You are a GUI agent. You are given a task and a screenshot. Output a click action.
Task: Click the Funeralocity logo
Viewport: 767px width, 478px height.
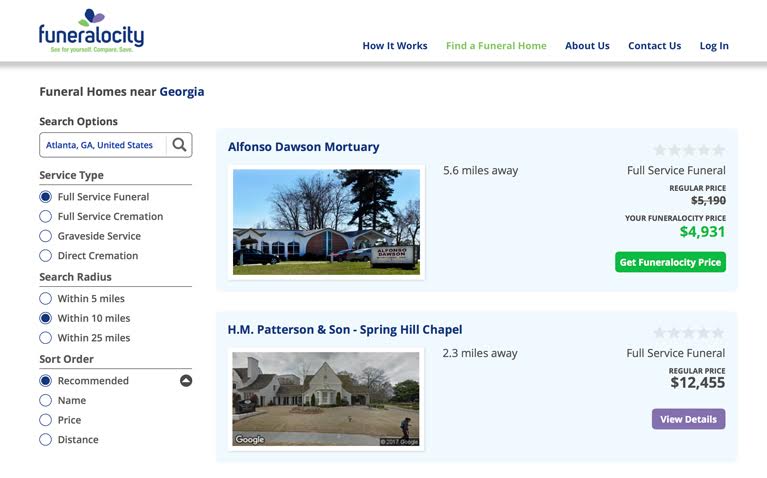coord(91,30)
